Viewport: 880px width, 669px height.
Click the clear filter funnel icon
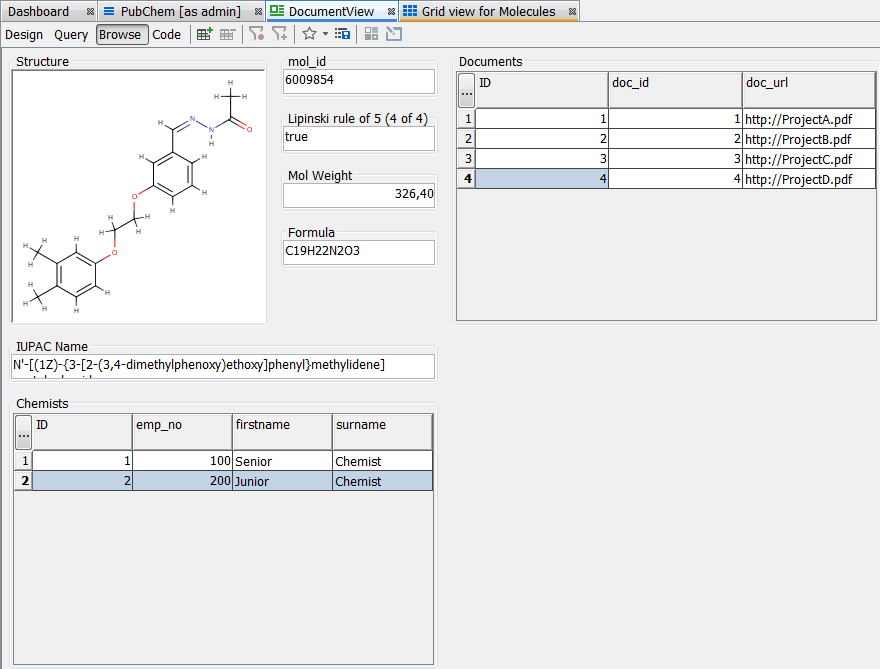[257, 34]
